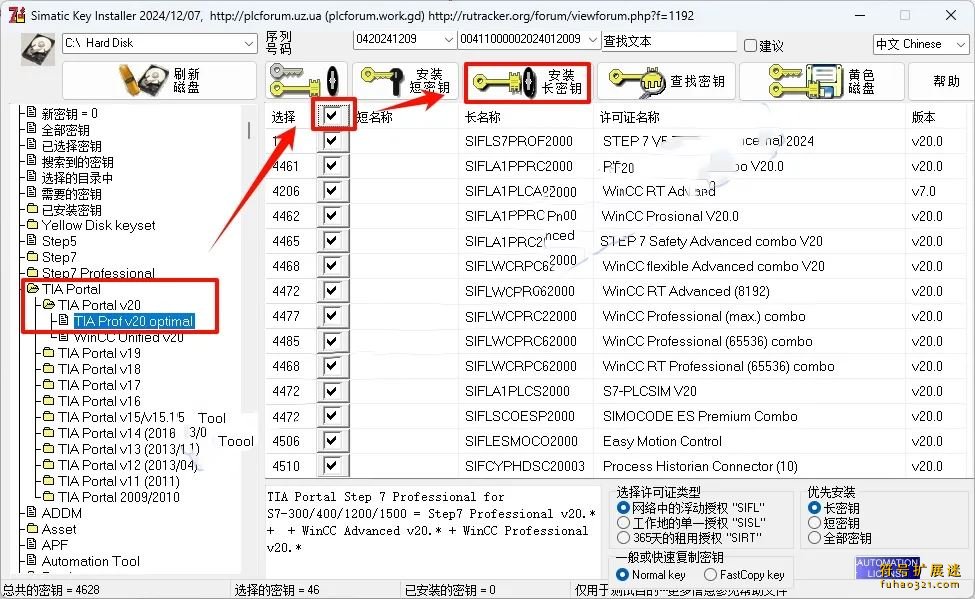Viewport: 975px width, 599px height.
Task: Open the TIA Portal v11 (2011) folder
Action: pyautogui.click(x=119, y=481)
